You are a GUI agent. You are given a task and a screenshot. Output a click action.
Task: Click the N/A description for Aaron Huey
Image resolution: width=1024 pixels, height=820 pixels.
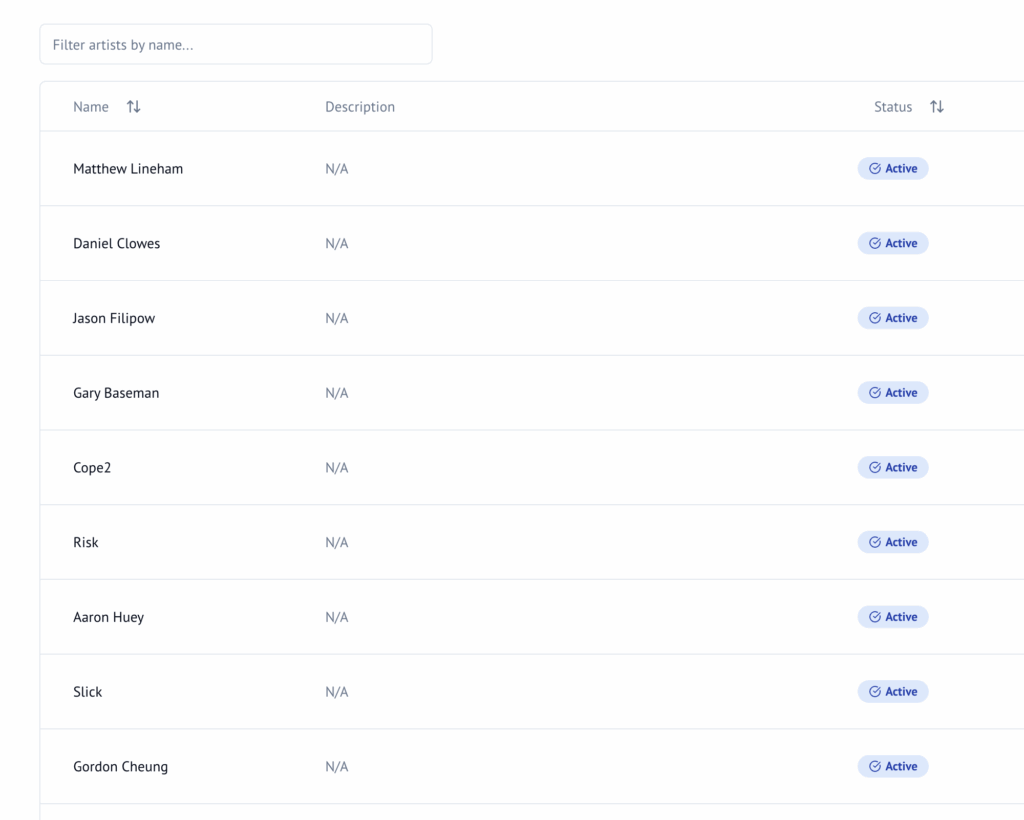point(337,618)
